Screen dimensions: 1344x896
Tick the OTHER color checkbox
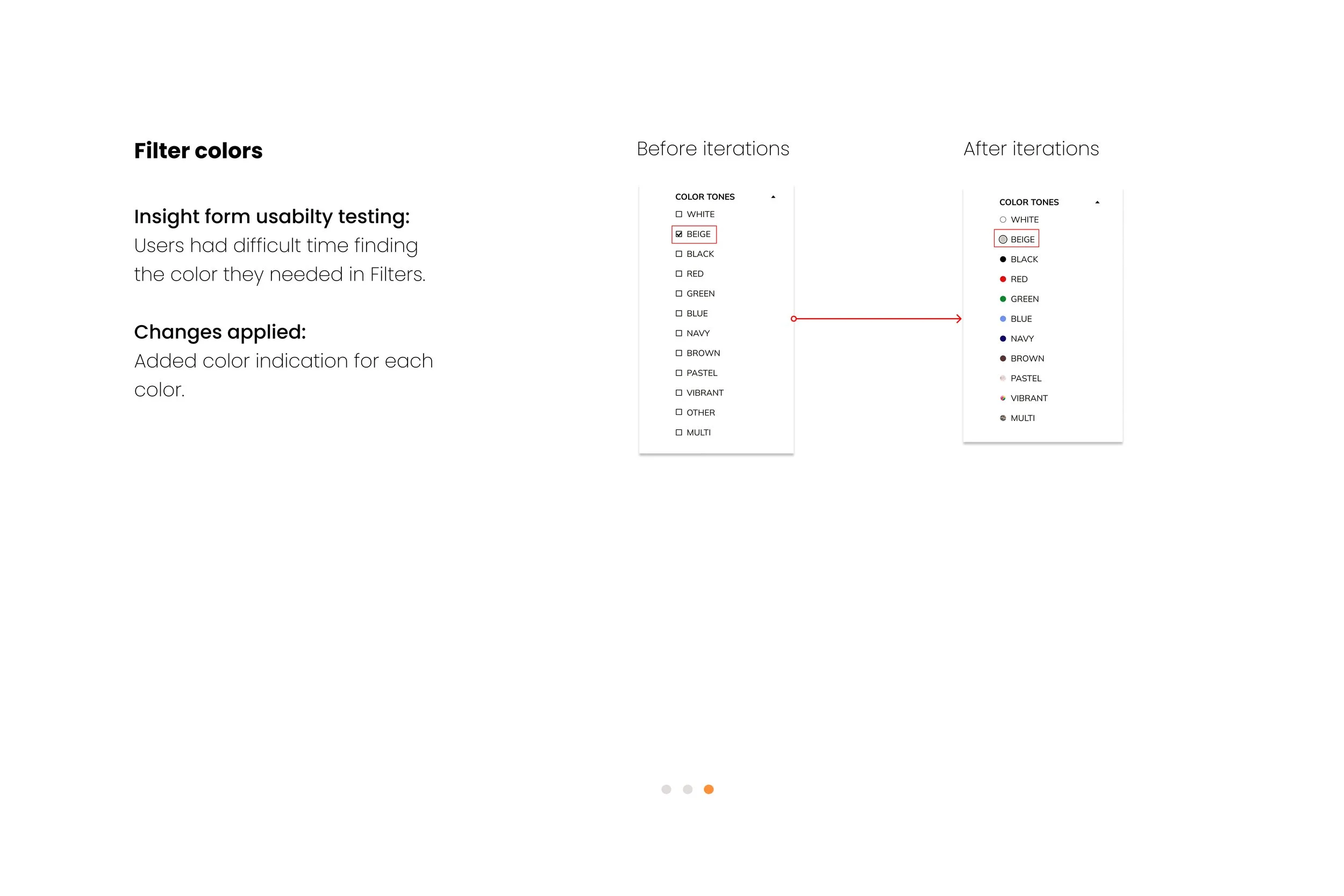tap(679, 412)
